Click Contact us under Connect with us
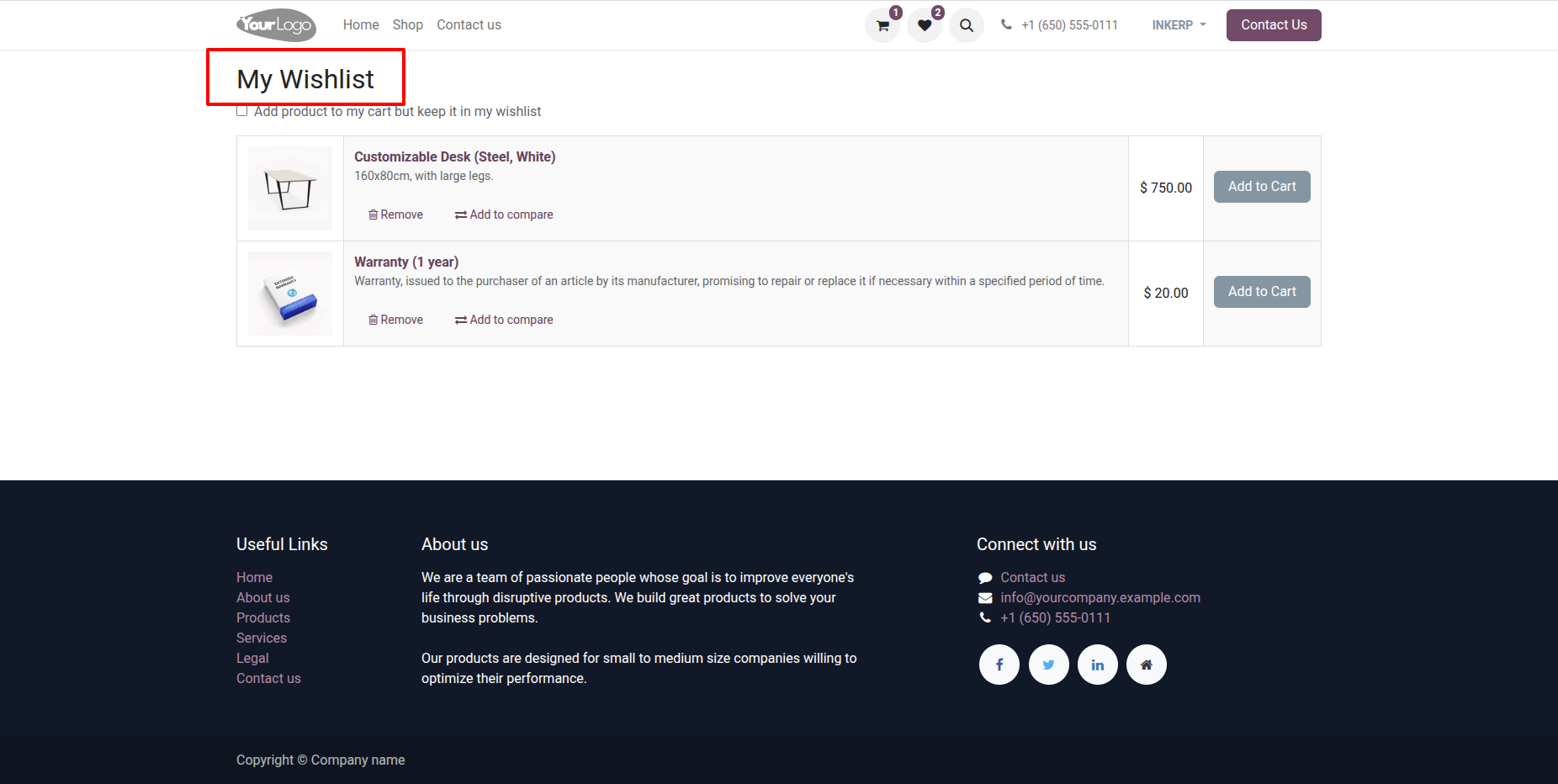 click(x=1032, y=577)
